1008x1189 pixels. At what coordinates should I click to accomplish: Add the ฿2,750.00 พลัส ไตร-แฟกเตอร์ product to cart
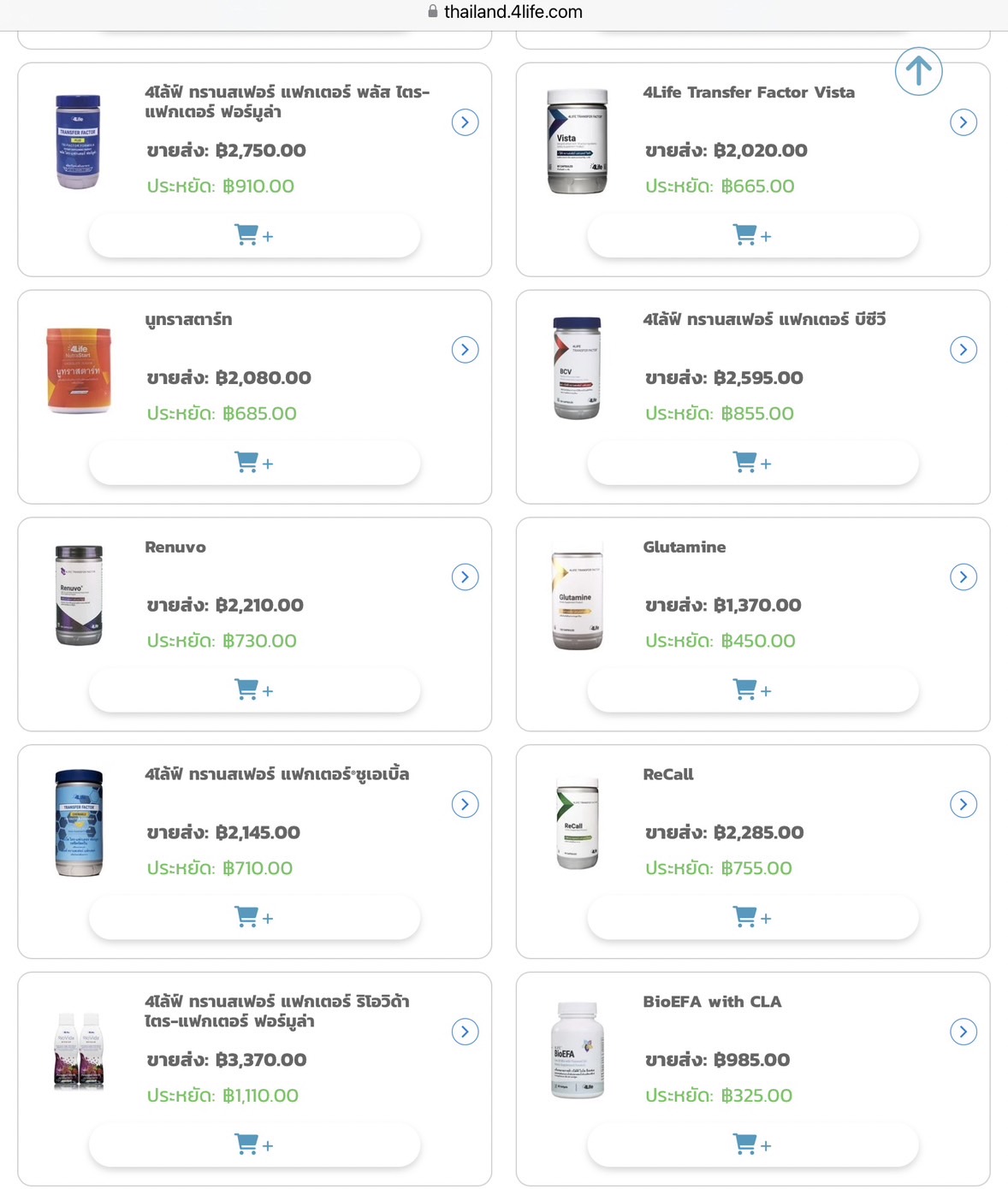[x=254, y=235]
